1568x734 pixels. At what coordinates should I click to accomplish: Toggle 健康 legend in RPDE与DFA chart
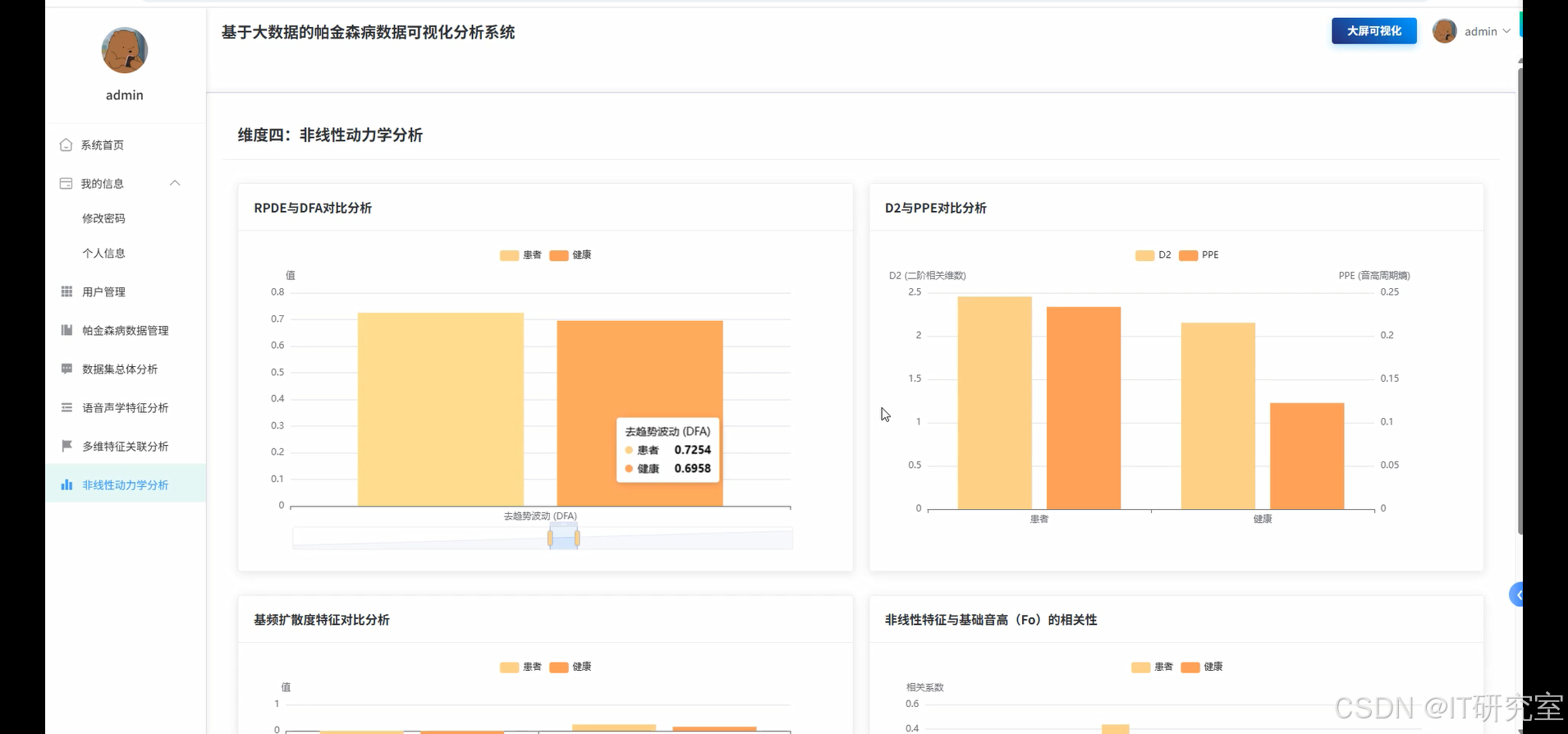571,255
